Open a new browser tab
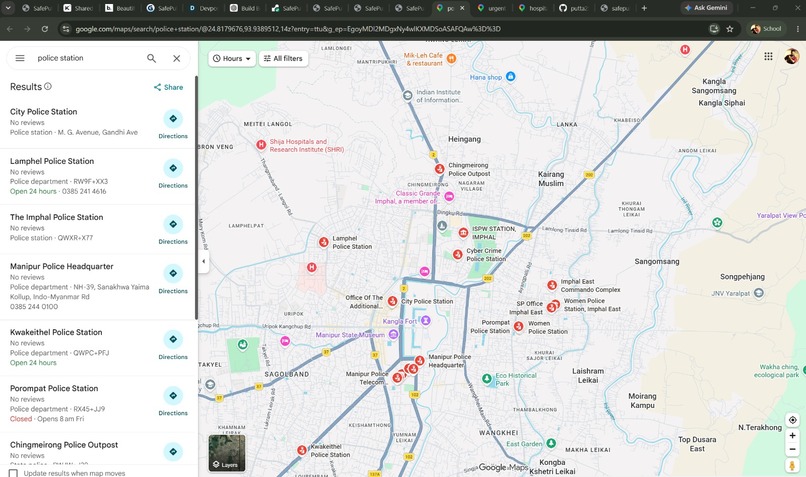This screenshot has width=806, height=477. (644, 8)
